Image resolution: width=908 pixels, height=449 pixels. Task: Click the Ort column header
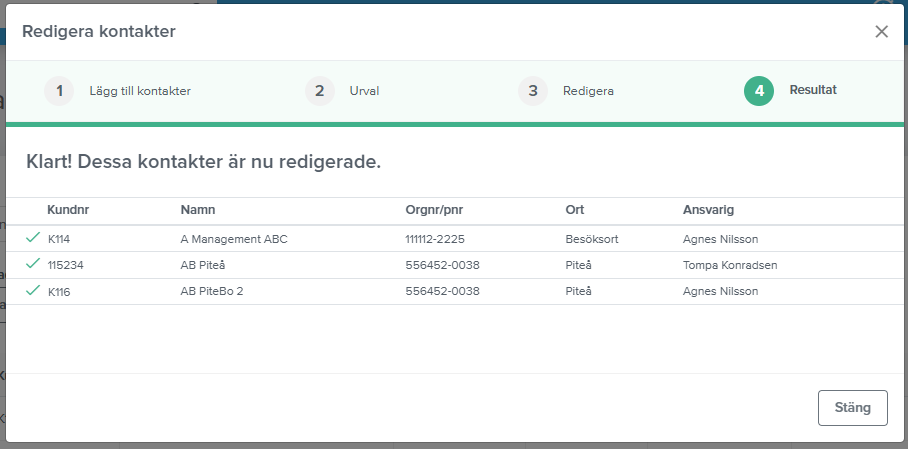pos(574,210)
